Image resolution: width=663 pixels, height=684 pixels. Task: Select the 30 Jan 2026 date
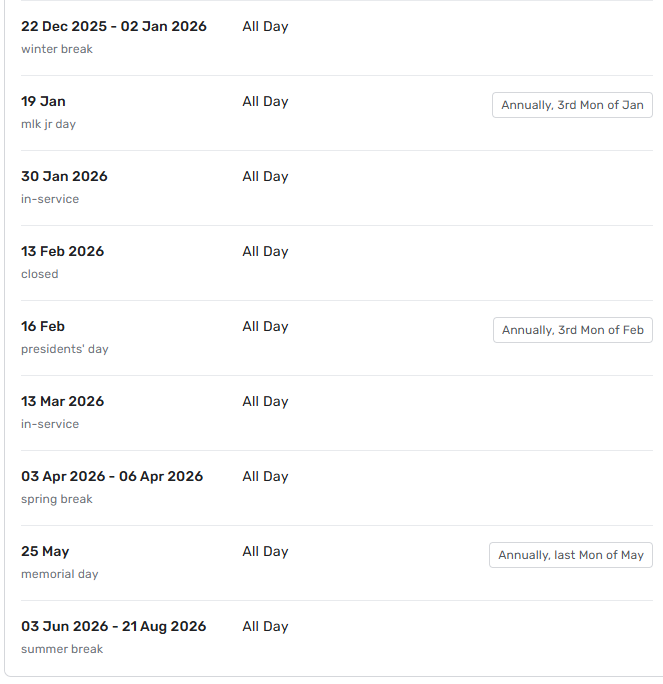(x=64, y=177)
